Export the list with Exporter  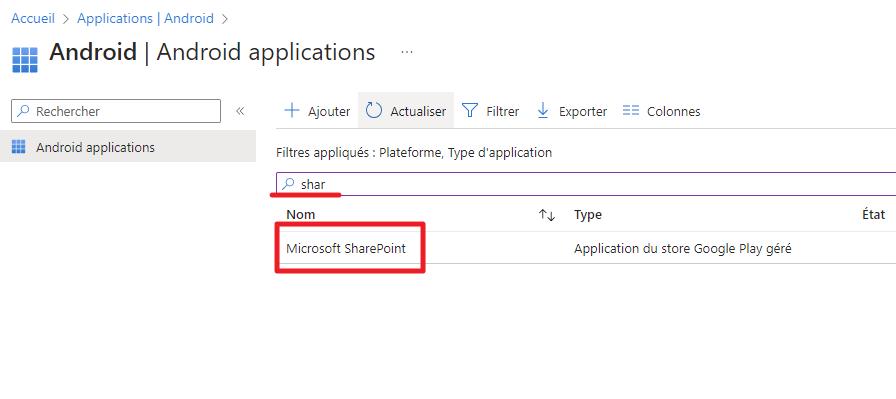[x=571, y=111]
